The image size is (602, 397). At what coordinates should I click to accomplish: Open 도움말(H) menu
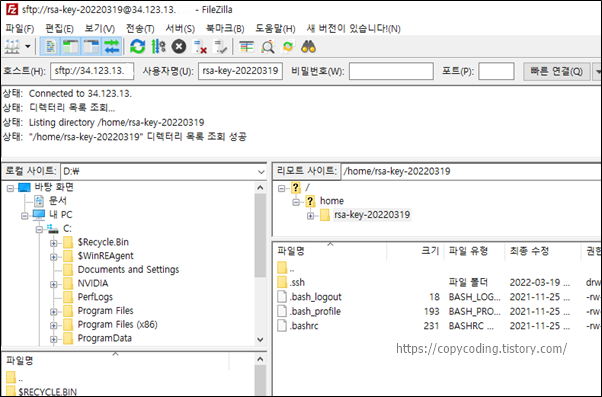coord(275,28)
